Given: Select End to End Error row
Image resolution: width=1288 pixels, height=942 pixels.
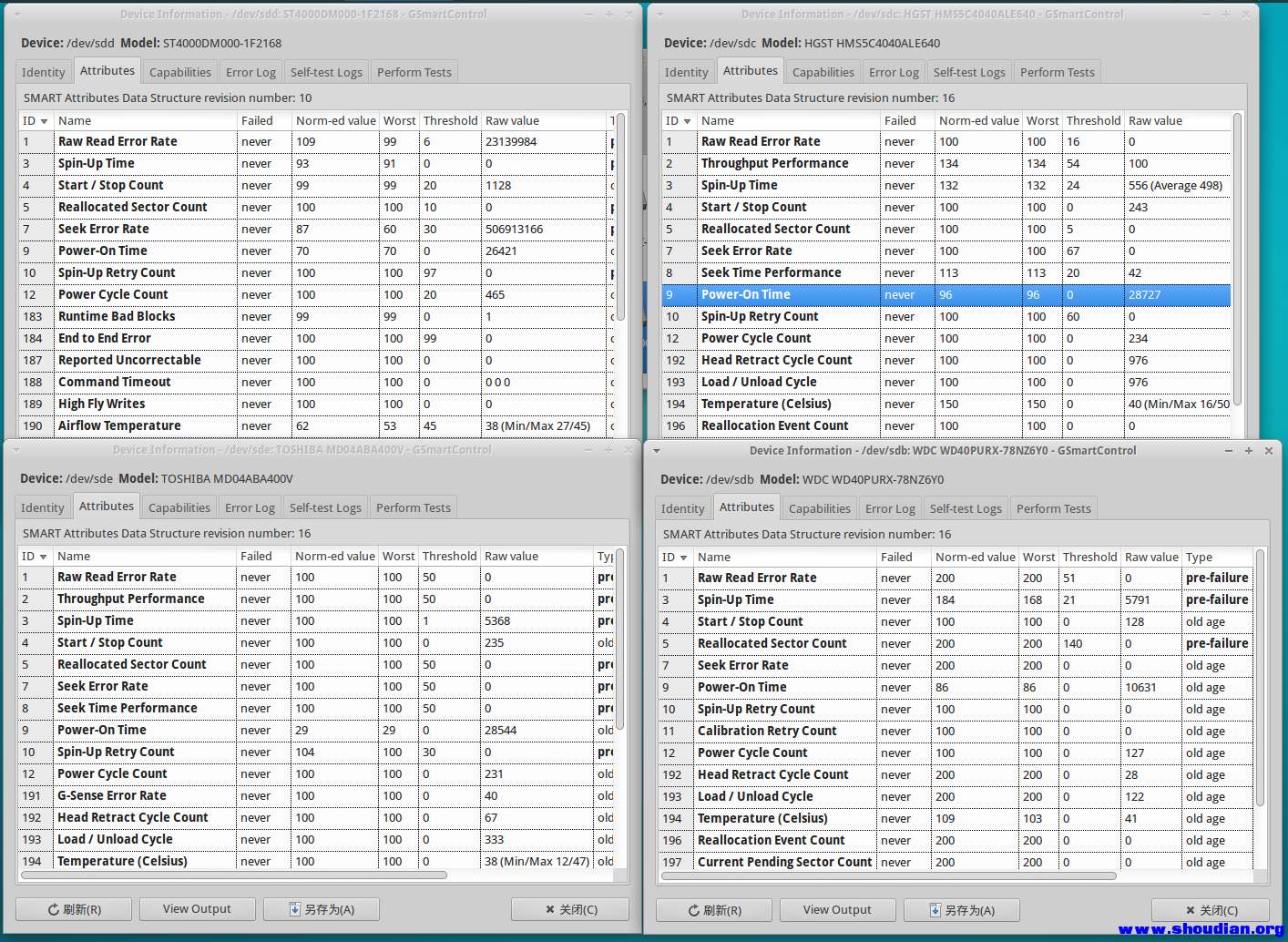Looking at the screenshot, I should (316, 338).
